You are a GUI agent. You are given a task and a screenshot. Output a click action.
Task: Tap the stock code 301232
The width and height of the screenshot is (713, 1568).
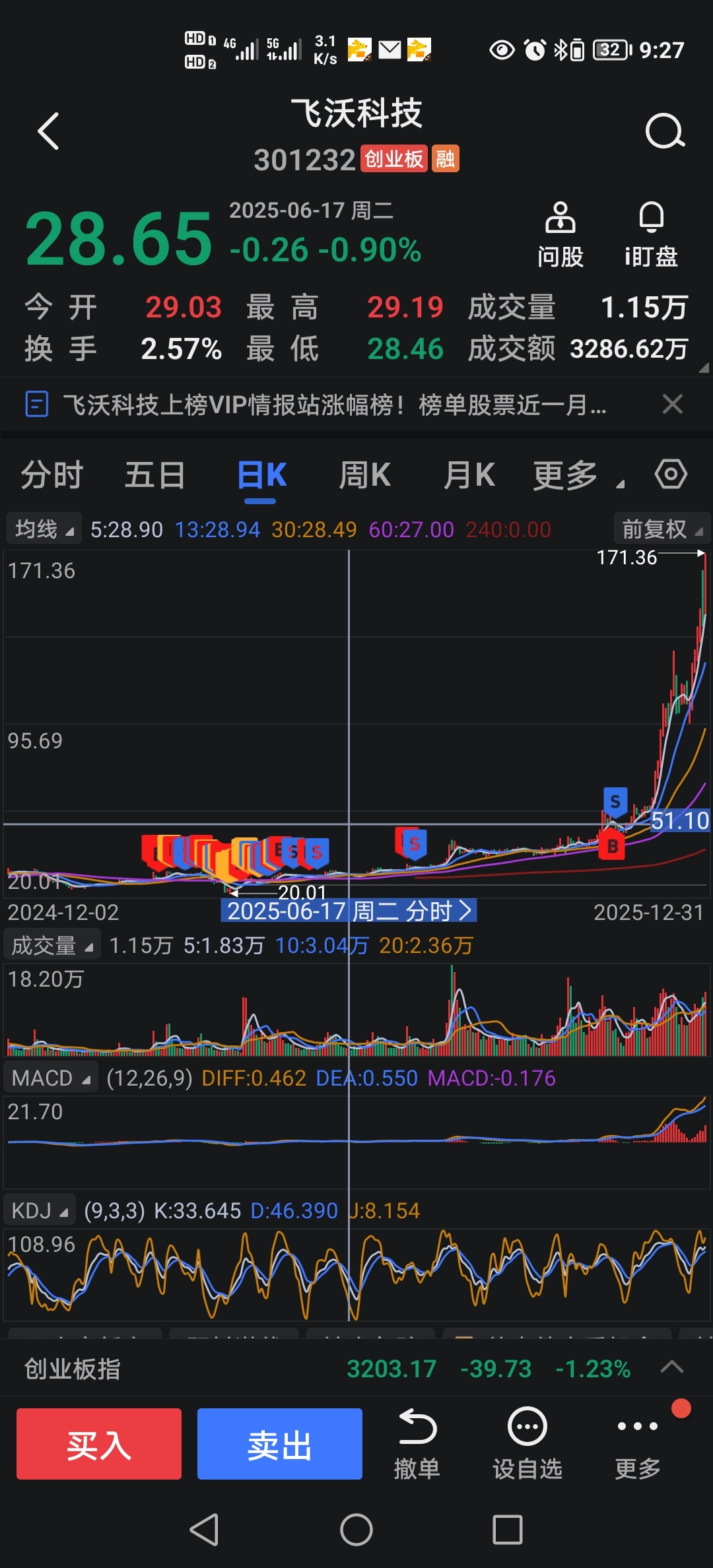pyautogui.click(x=305, y=160)
